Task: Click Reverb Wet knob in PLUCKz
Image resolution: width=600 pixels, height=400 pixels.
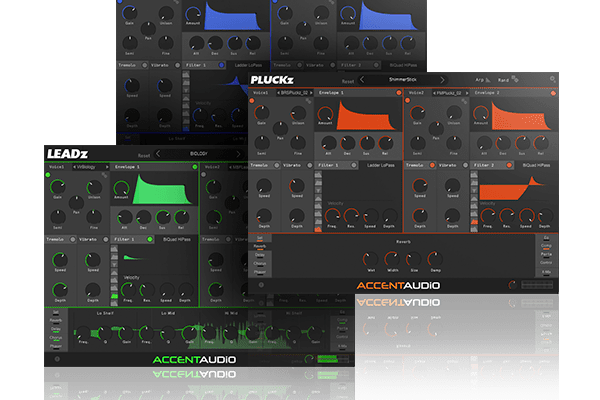Action: (370, 259)
